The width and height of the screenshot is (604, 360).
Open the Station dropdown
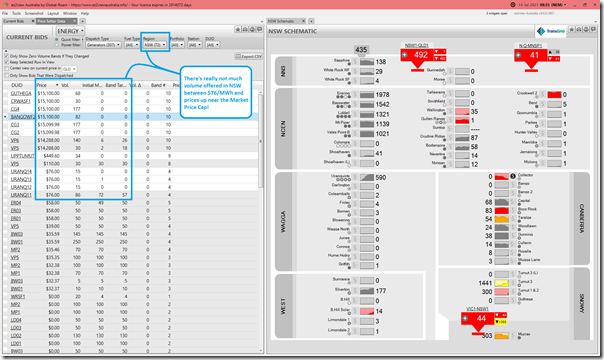(x=195, y=45)
